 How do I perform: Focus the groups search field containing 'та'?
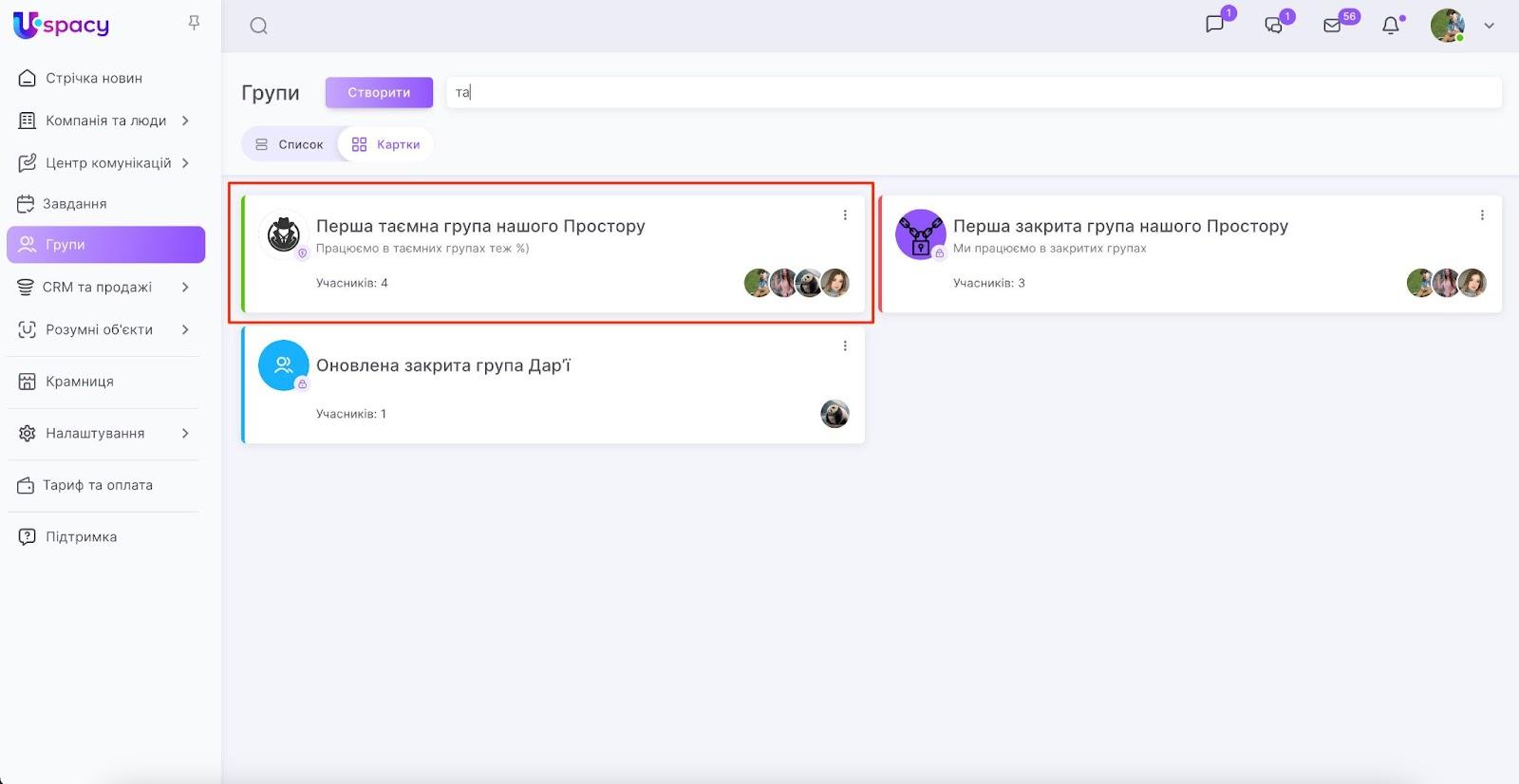coord(974,92)
